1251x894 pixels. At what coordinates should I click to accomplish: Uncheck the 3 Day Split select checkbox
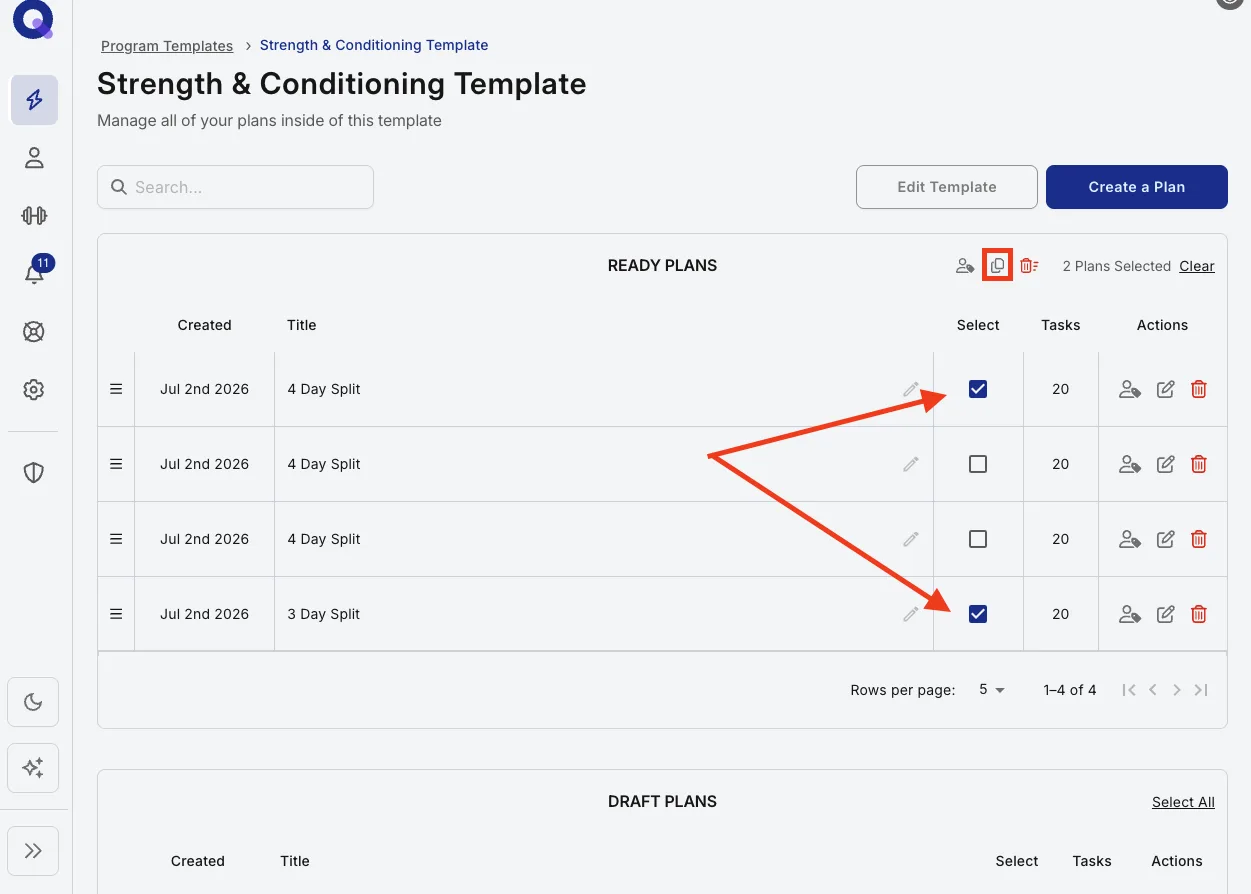(x=978, y=614)
